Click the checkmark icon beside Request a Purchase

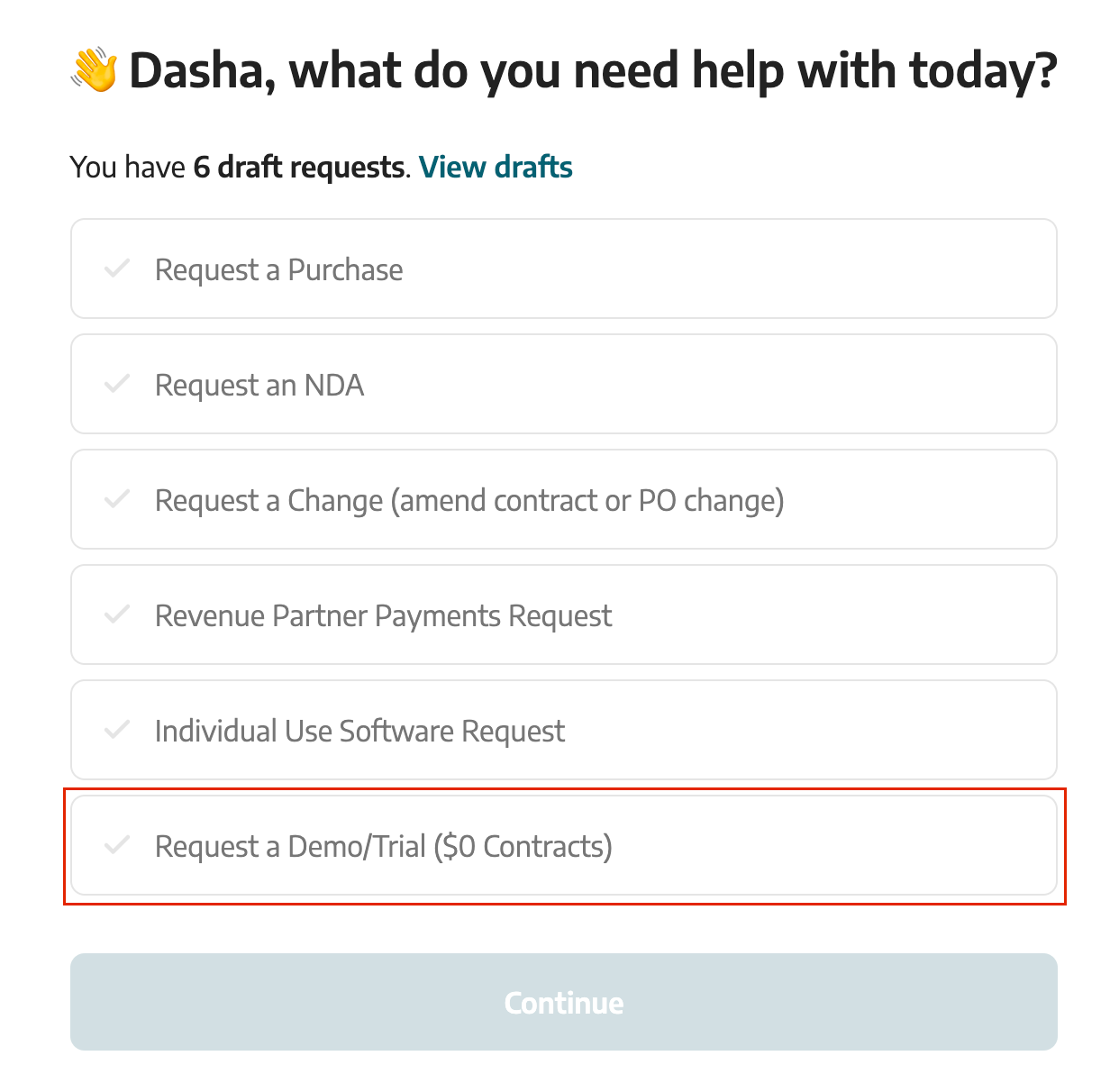(117, 268)
